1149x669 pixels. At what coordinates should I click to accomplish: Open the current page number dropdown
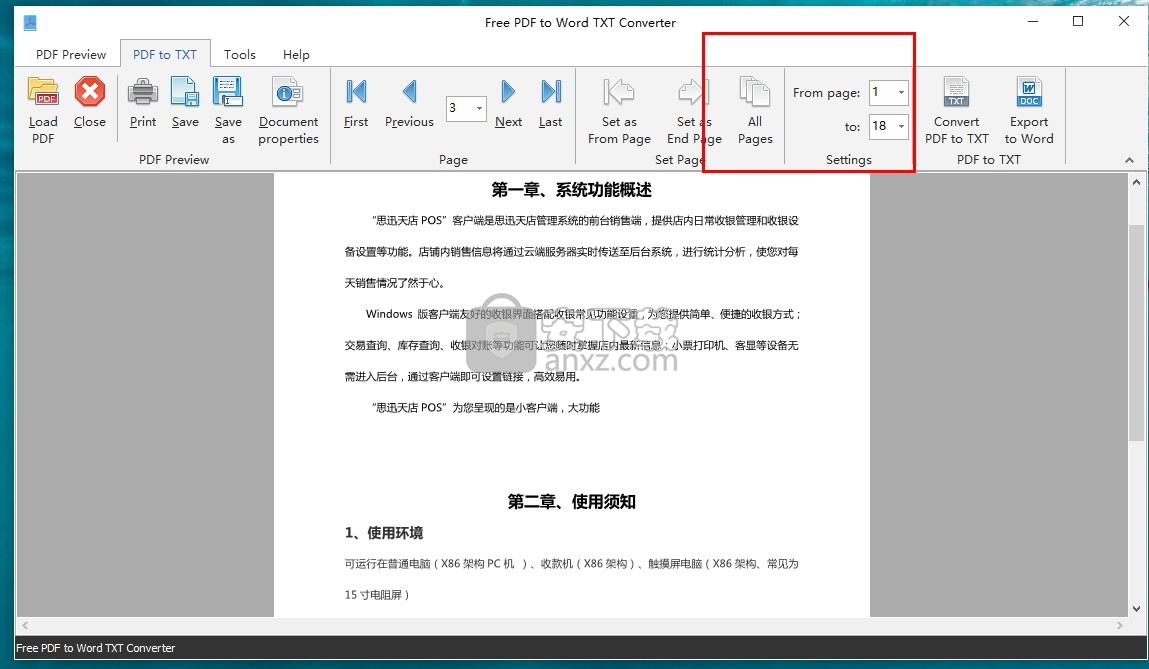point(479,108)
